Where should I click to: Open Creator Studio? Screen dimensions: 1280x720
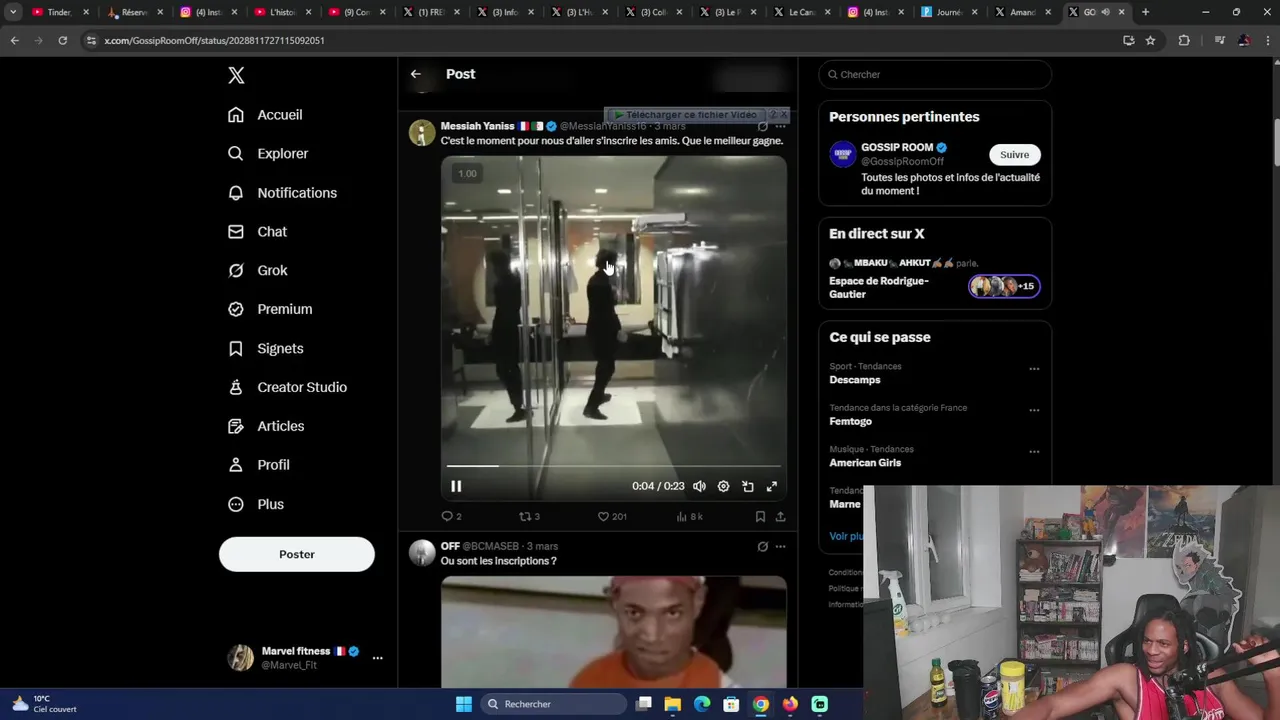[287, 388]
